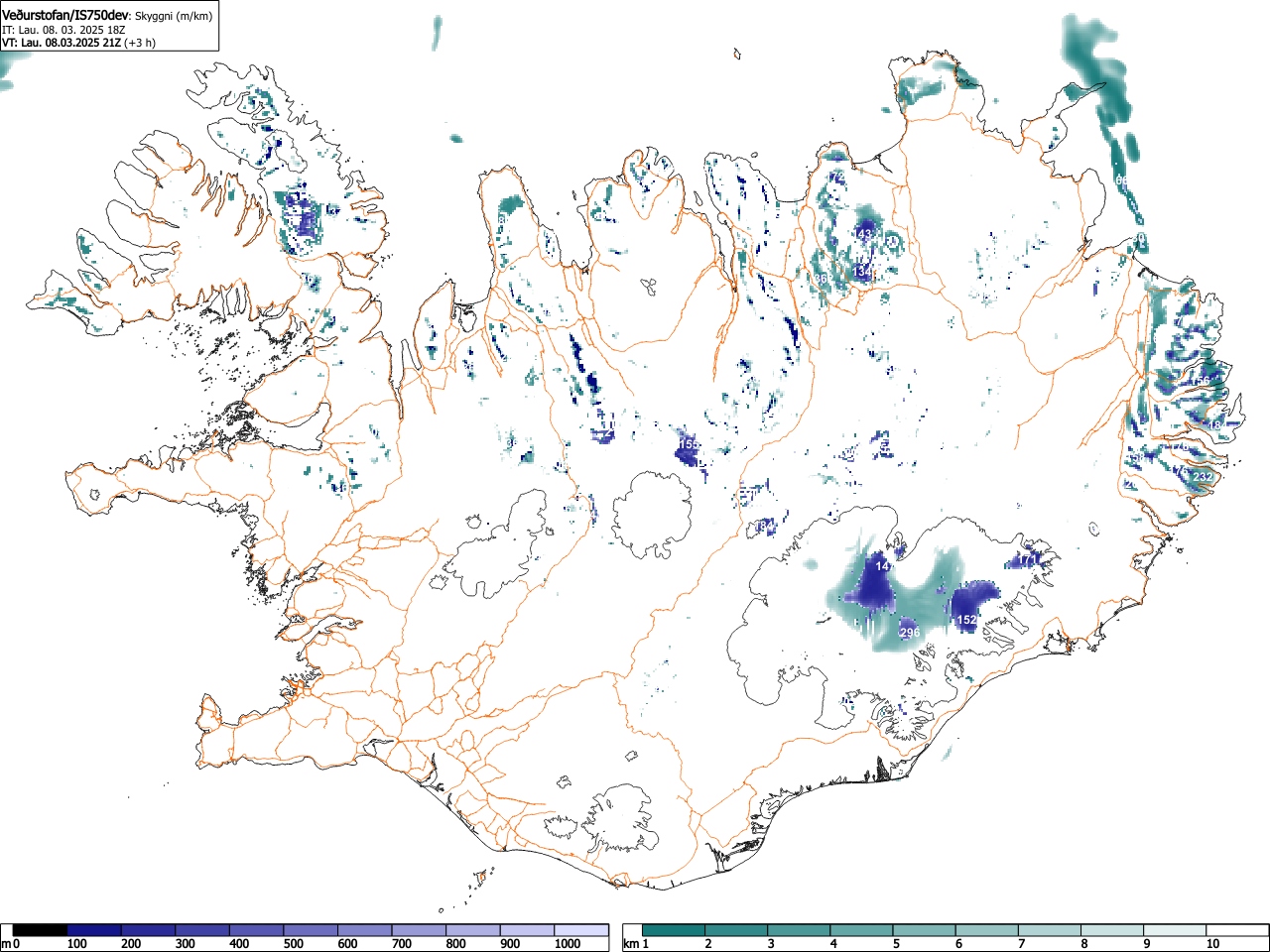Image resolution: width=1270 pixels, height=952 pixels.
Task: Click the Veðurstofan/IS750dev title text
Action: (66, 16)
